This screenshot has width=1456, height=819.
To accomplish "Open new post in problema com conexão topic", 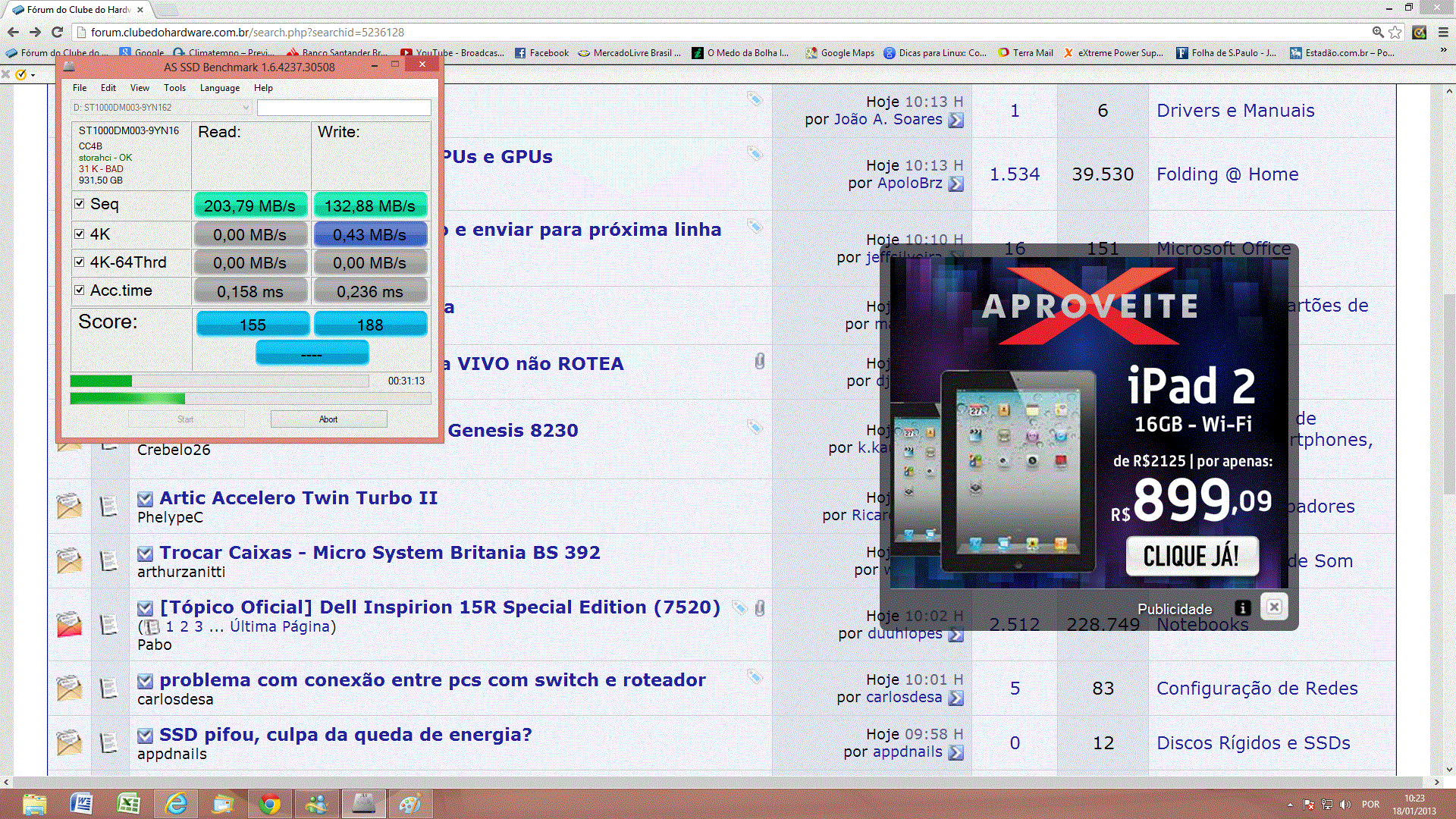I will (x=145, y=681).
